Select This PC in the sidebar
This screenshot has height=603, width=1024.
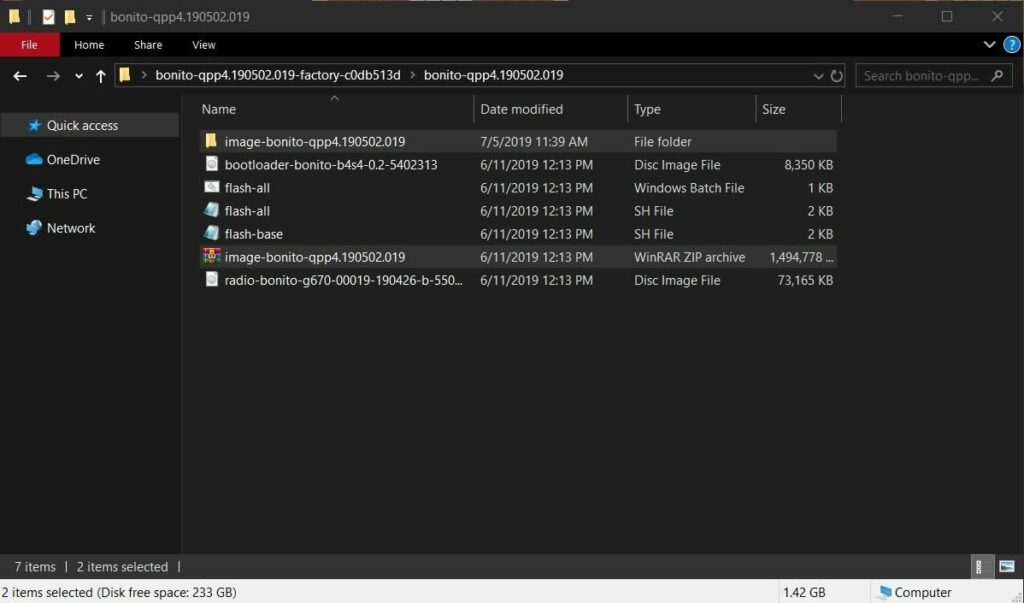pos(66,193)
